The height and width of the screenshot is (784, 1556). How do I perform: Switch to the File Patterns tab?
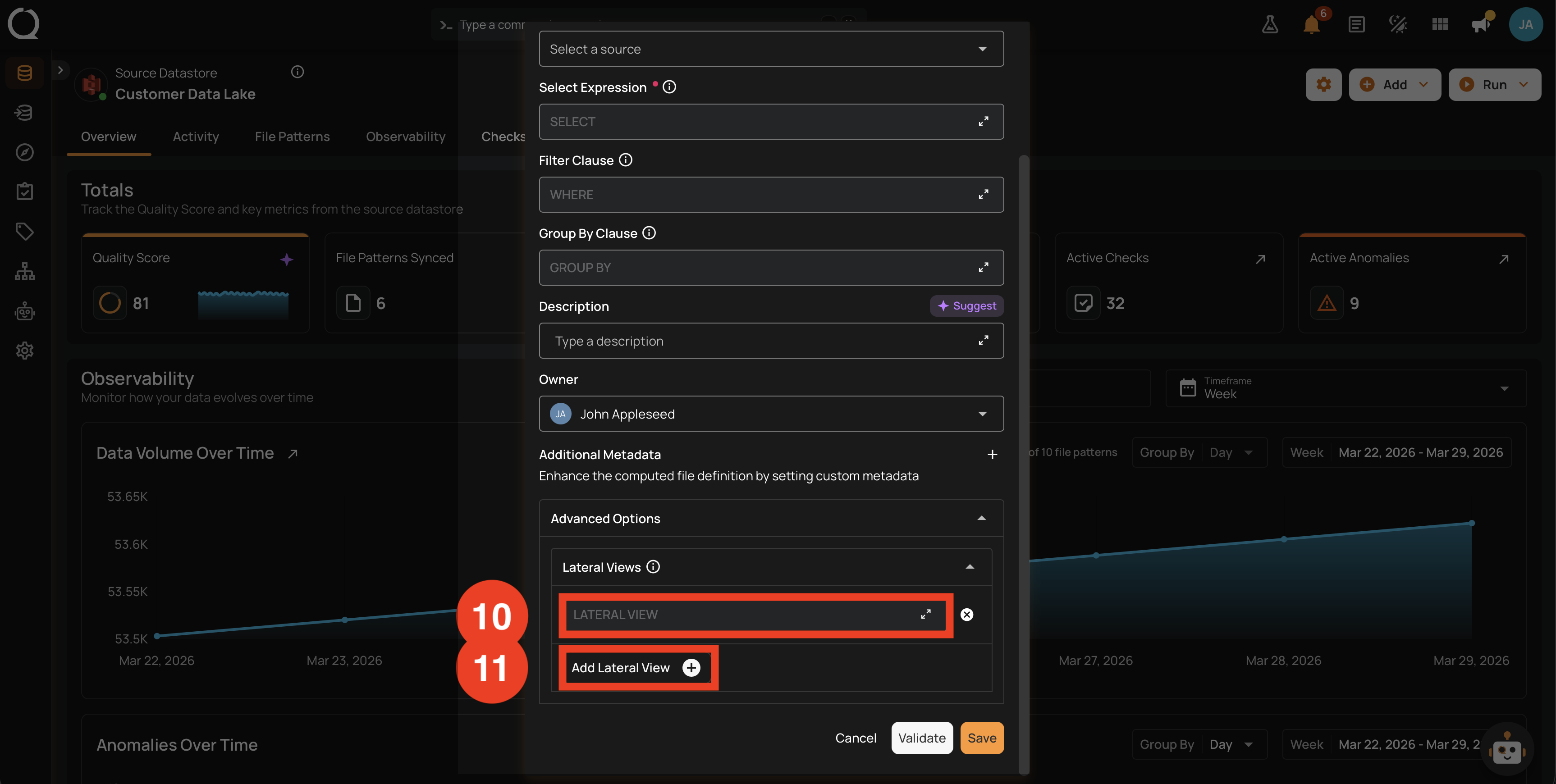coord(293,137)
